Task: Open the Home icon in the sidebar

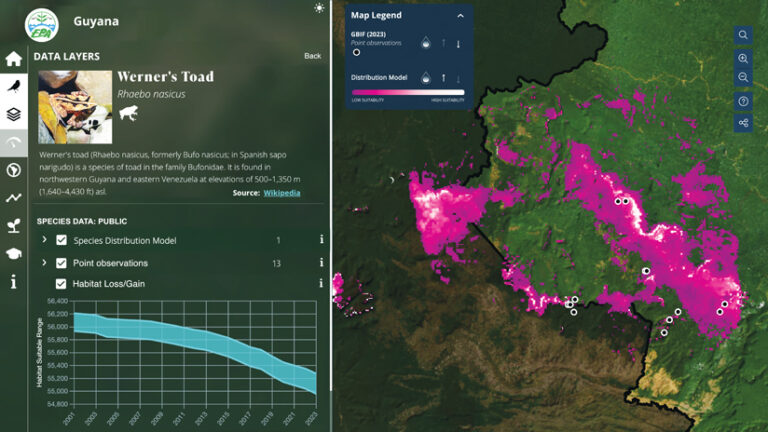Action: pyautogui.click(x=14, y=59)
